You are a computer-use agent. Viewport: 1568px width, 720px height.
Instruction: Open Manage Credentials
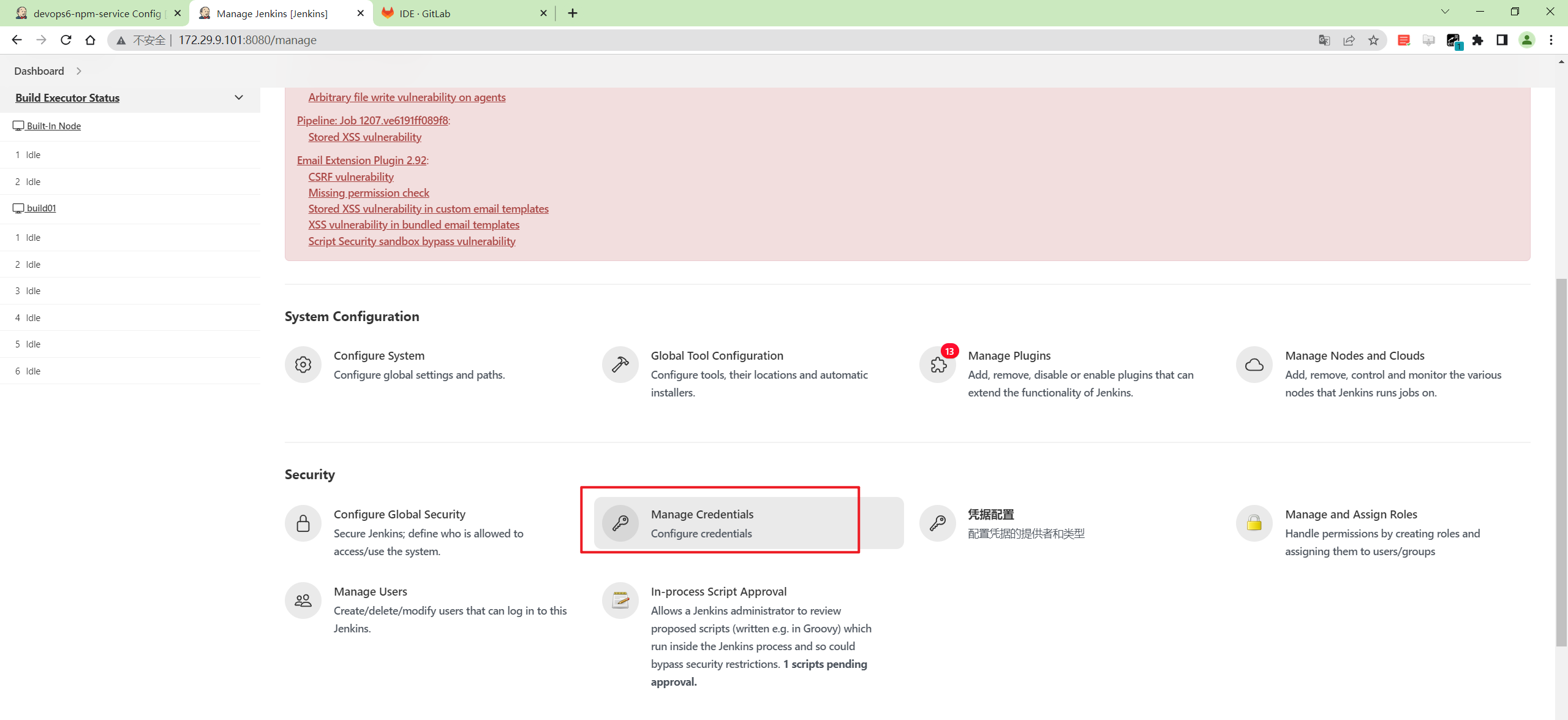coord(702,514)
